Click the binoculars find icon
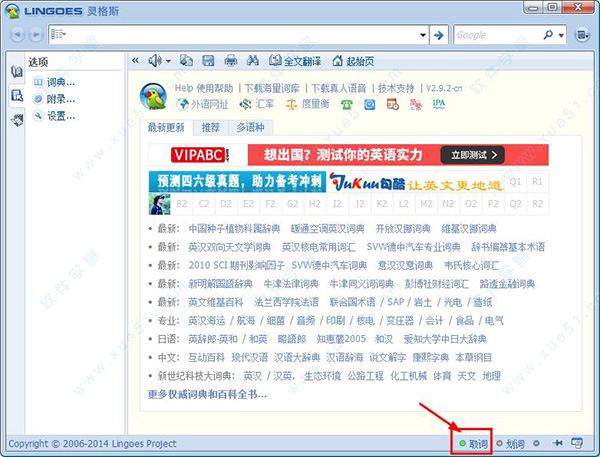This screenshot has height=457, width=600. click(253, 60)
